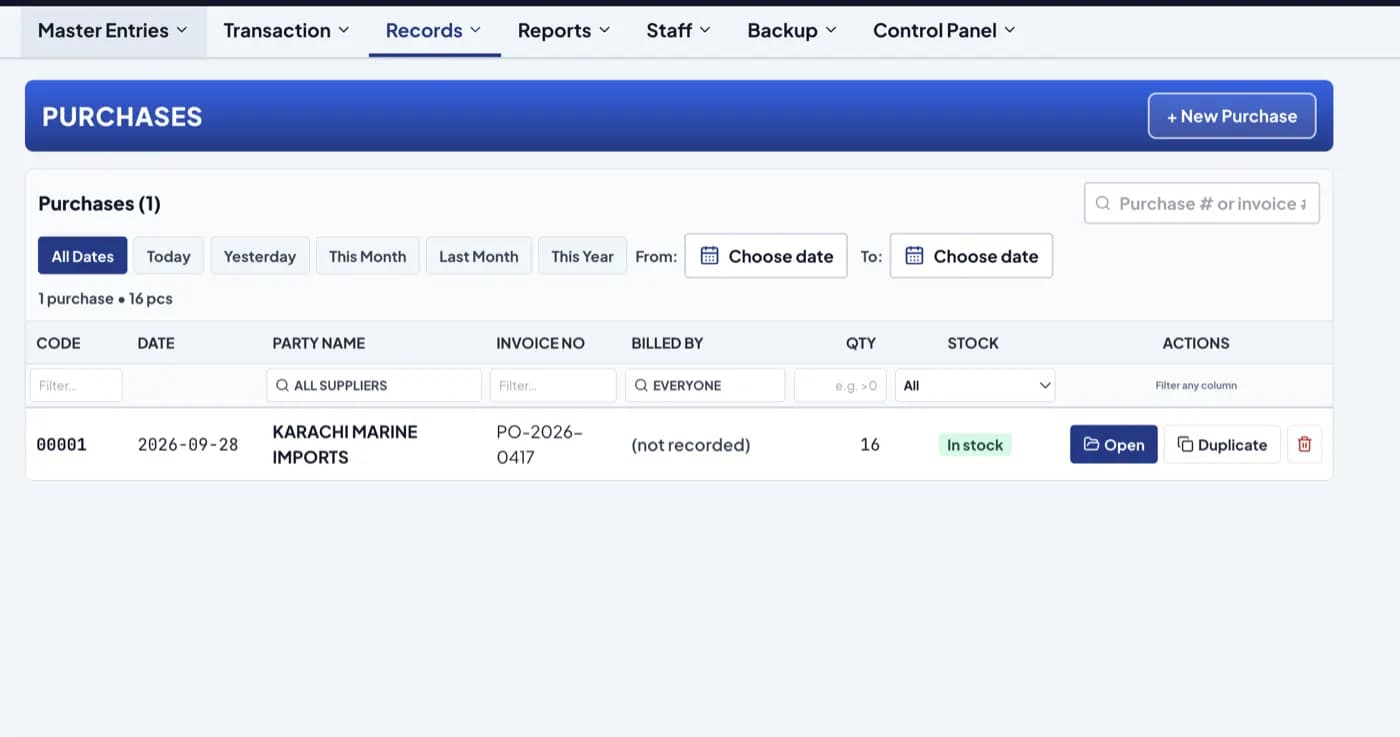Expand the Reports menu
This screenshot has width=1400, height=737.
click(564, 30)
